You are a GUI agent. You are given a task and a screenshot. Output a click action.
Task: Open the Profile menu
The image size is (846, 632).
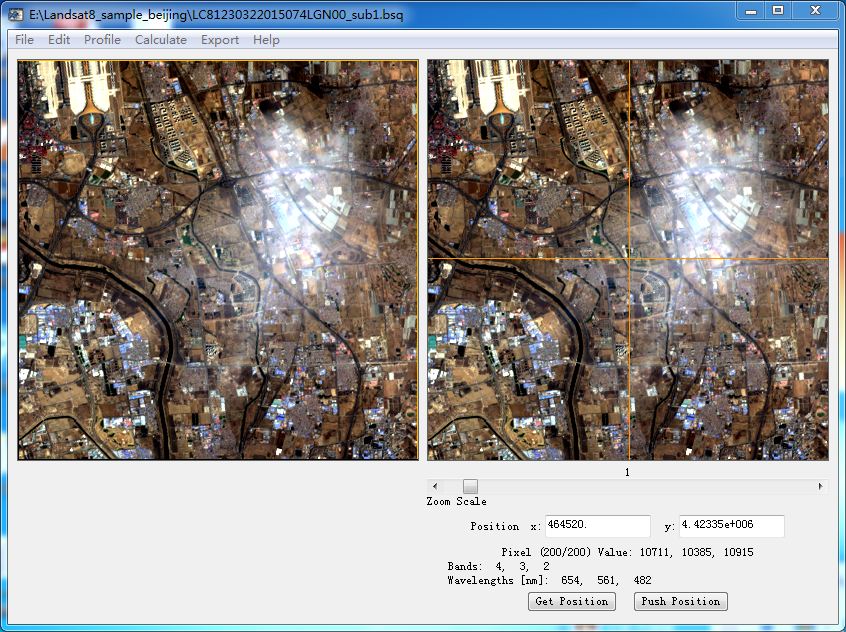click(102, 40)
